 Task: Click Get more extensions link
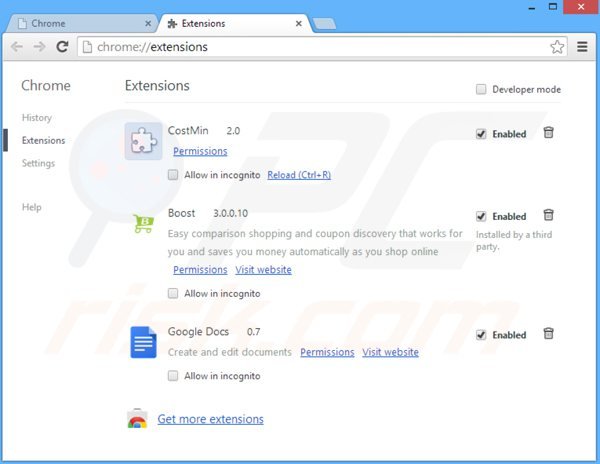[x=210, y=419]
